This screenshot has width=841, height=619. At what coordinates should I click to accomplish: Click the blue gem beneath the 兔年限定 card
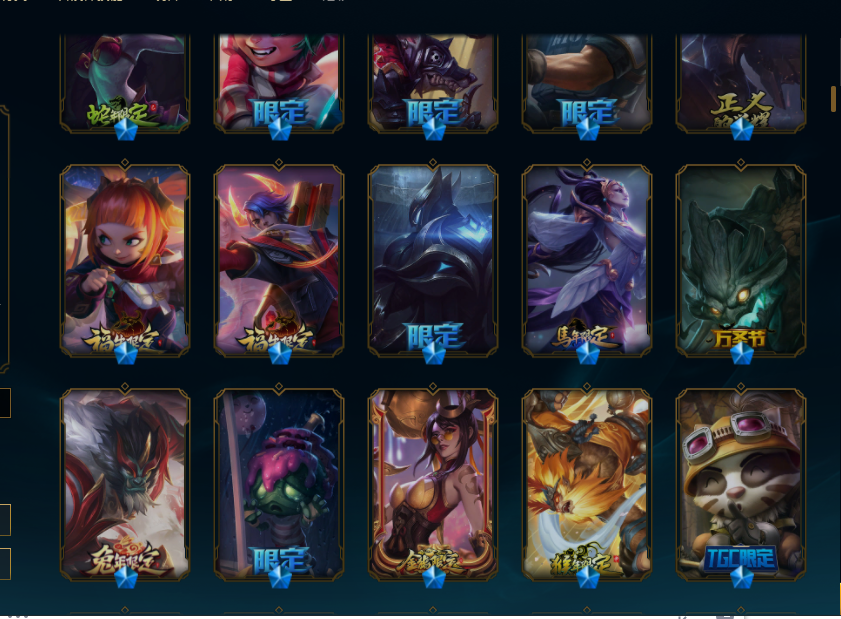point(126,577)
